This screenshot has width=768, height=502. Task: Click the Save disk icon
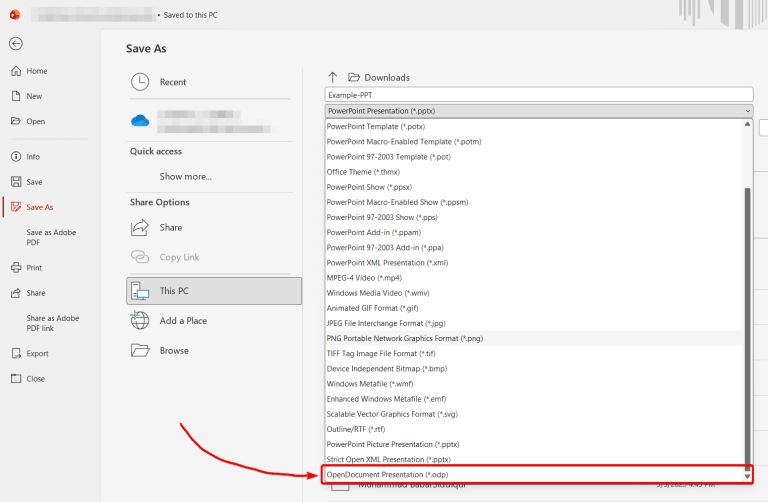click(16, 182)
